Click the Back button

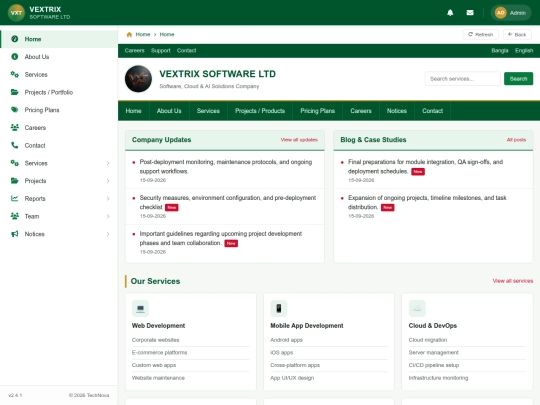[517, 34]
